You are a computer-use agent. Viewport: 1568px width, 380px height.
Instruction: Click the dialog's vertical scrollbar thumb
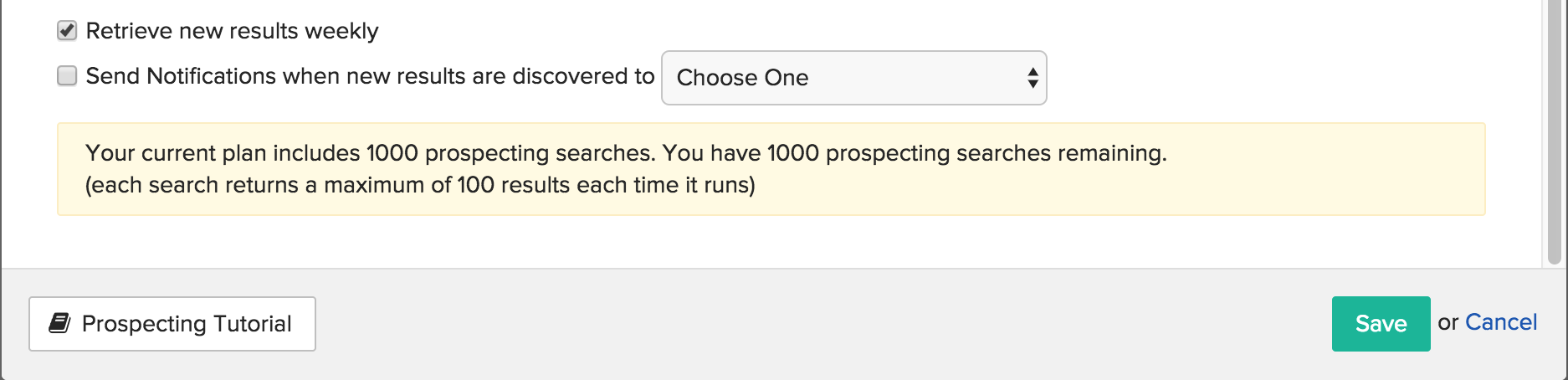click(x=1554, y=130)
